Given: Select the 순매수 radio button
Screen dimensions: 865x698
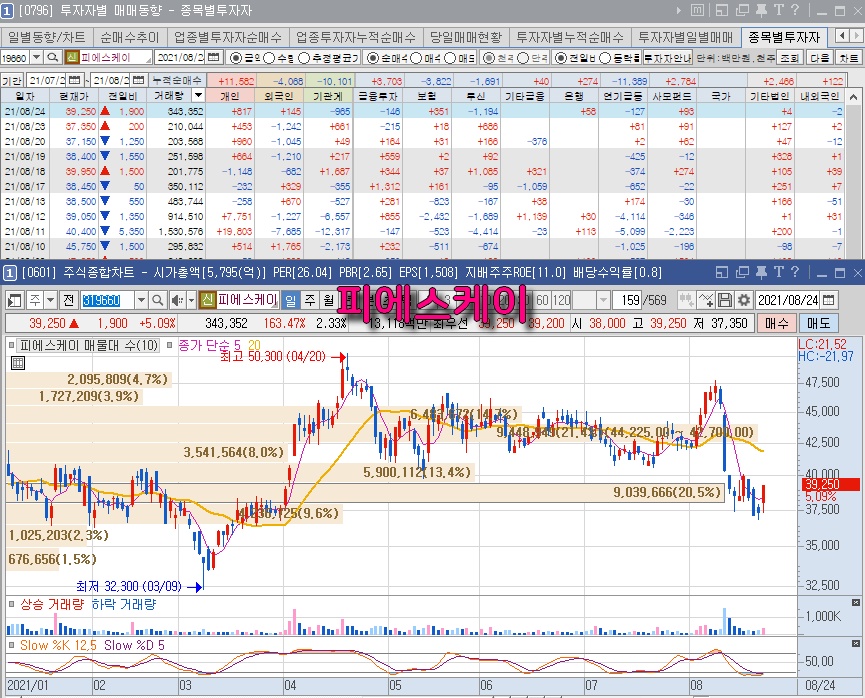Looking at the screenshot, I should pos(372,58).
